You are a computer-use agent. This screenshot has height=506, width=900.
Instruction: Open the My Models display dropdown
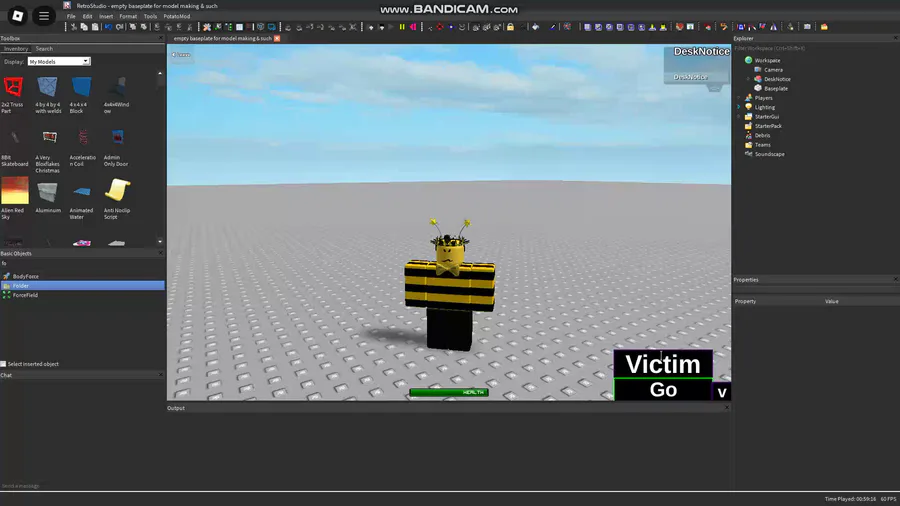click(x=59, y=61)
